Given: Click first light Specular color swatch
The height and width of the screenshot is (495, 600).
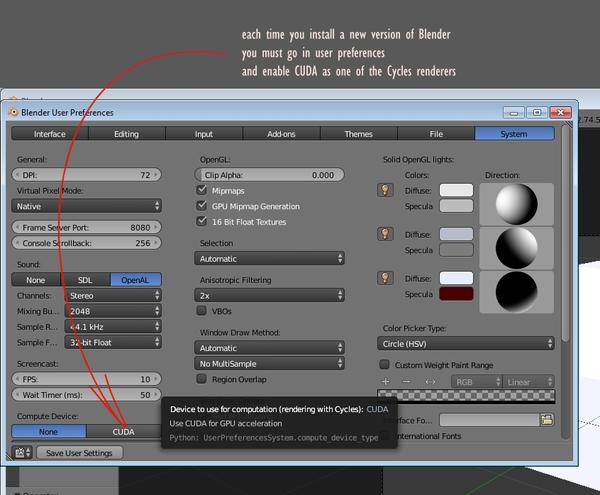Looking at the screenshot, I should pyautogui.click(x=456, y=206).
